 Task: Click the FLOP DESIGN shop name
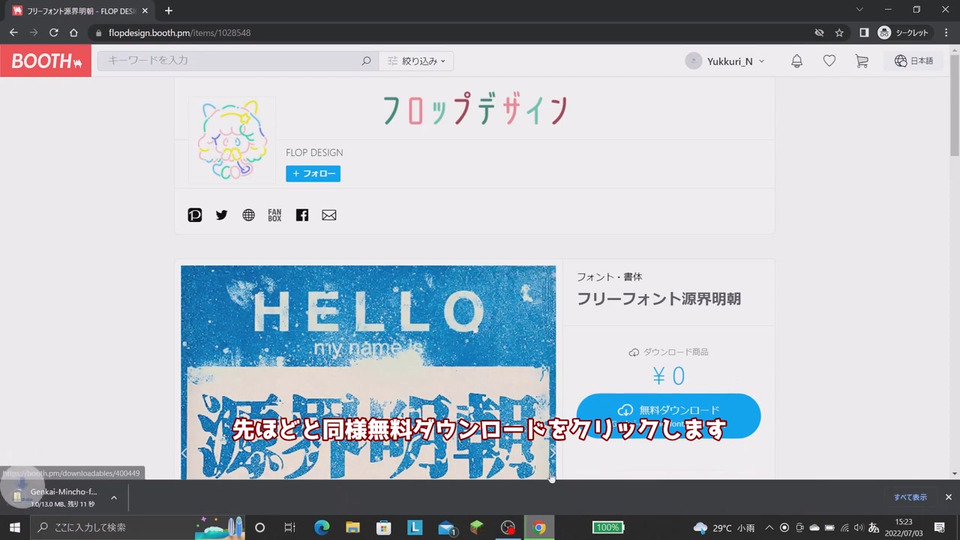[x=314, y=152]
